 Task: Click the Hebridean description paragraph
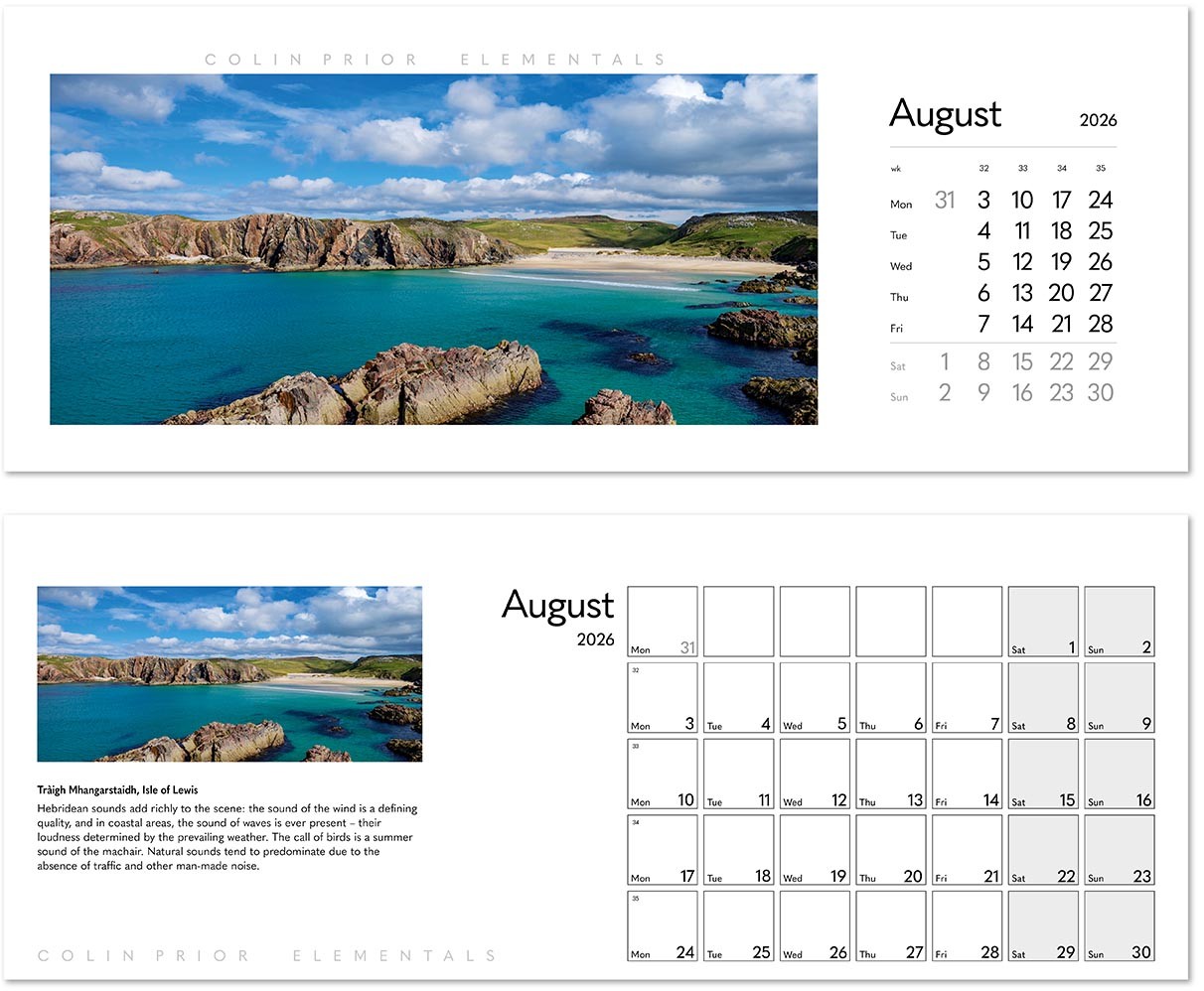[228, 836]
